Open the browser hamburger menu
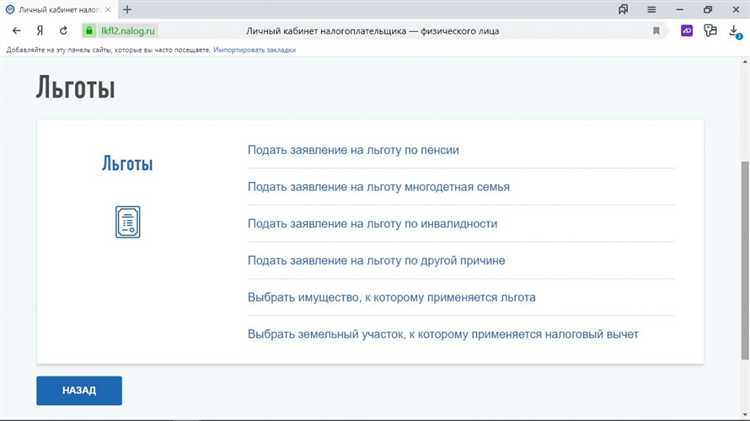Viewport: 750px width, 421px height. (x=651, y=9)
